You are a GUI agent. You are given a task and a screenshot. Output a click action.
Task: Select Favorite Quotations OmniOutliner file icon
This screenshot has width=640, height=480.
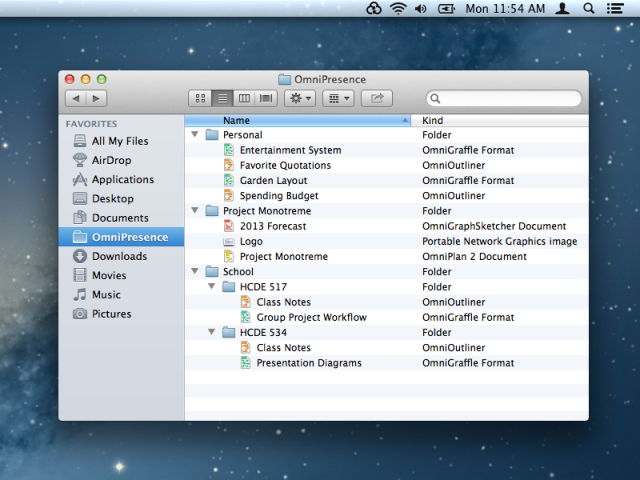click(229, 165)
